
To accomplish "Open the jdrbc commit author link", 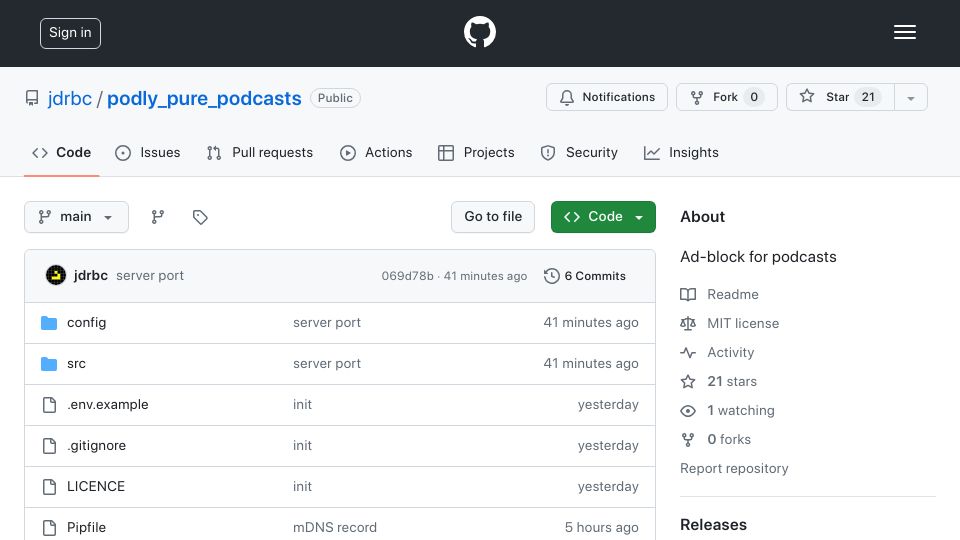I will tap(91, 276).
